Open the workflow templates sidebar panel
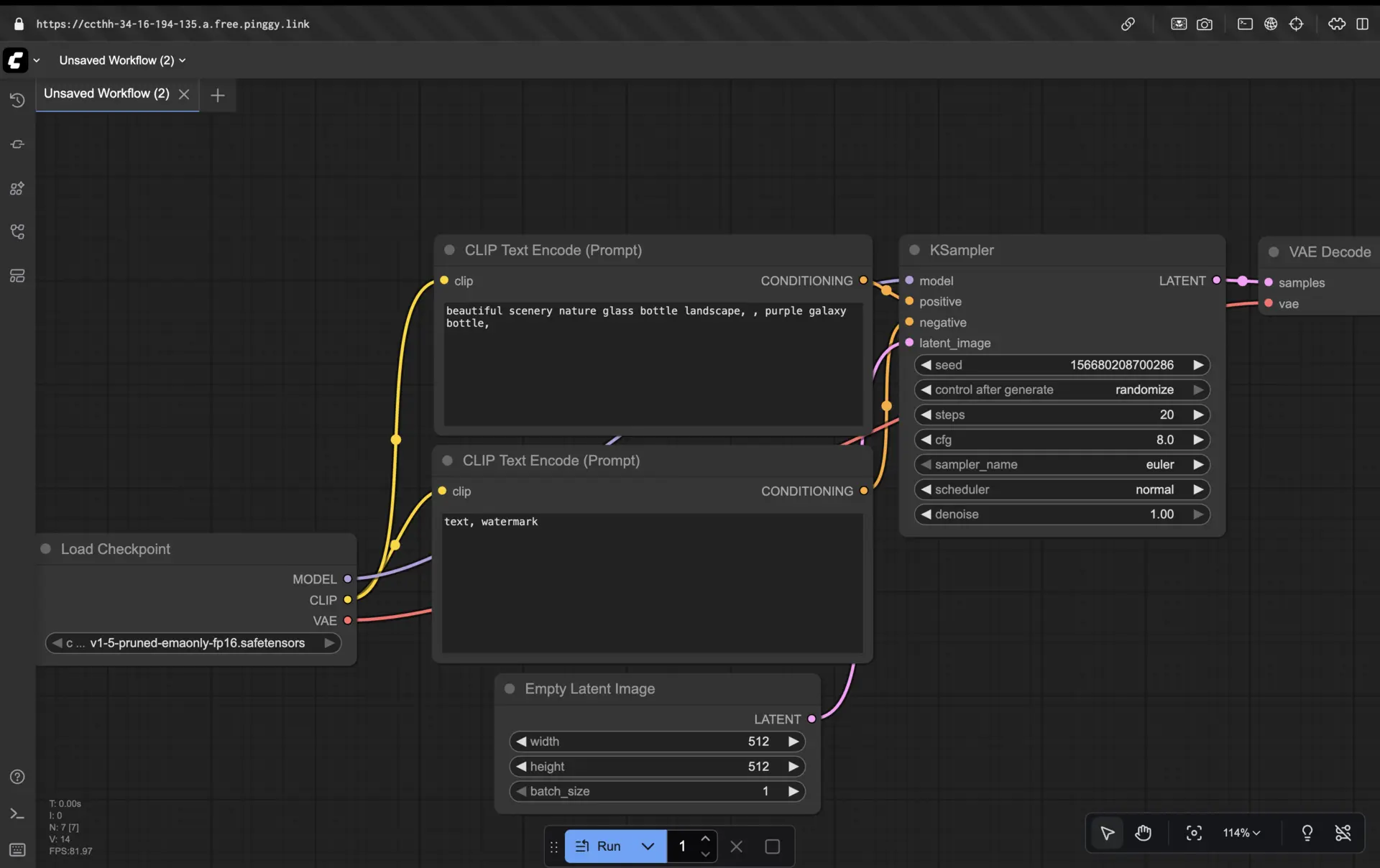The image size is (1380, 868). click(17, 276)
